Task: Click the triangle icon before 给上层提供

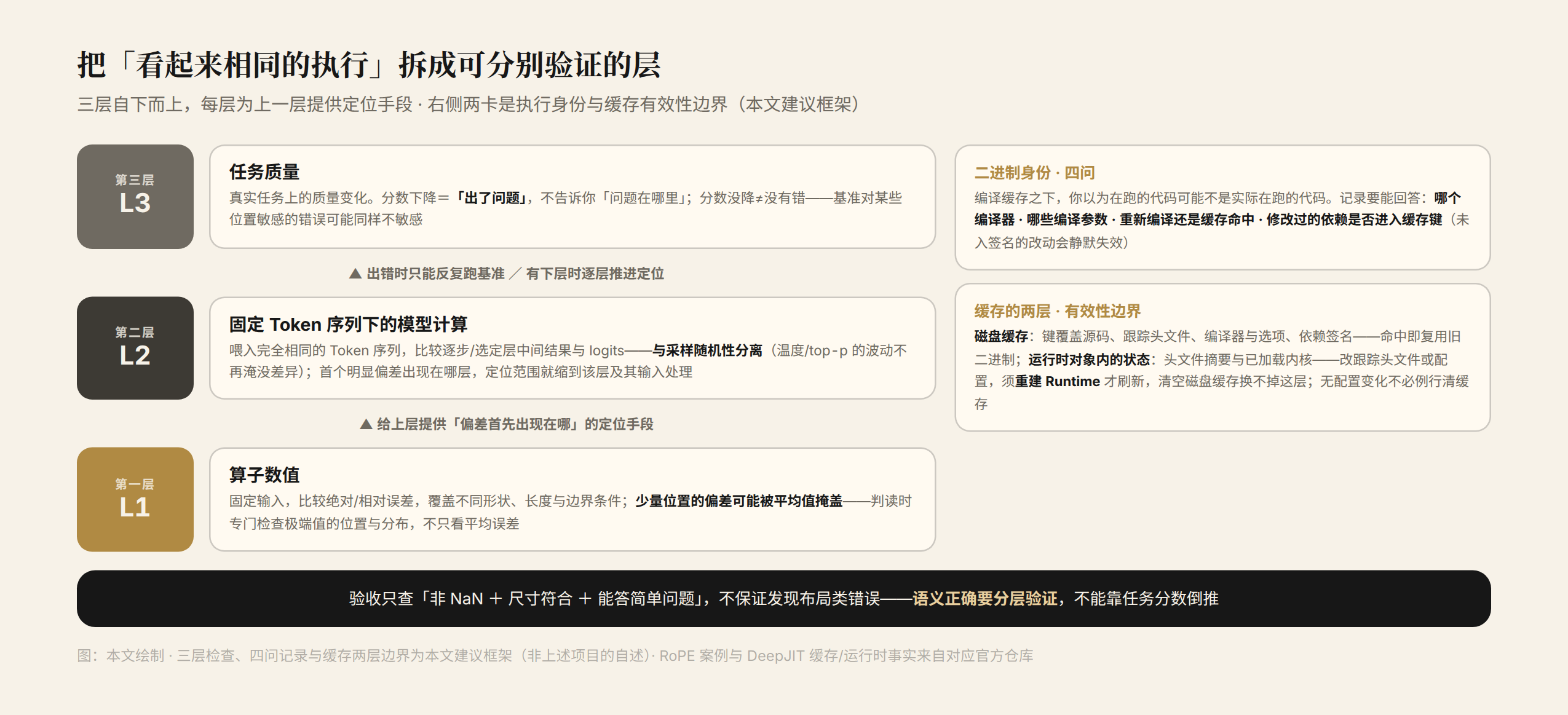Action: click(x=365, y=424)
